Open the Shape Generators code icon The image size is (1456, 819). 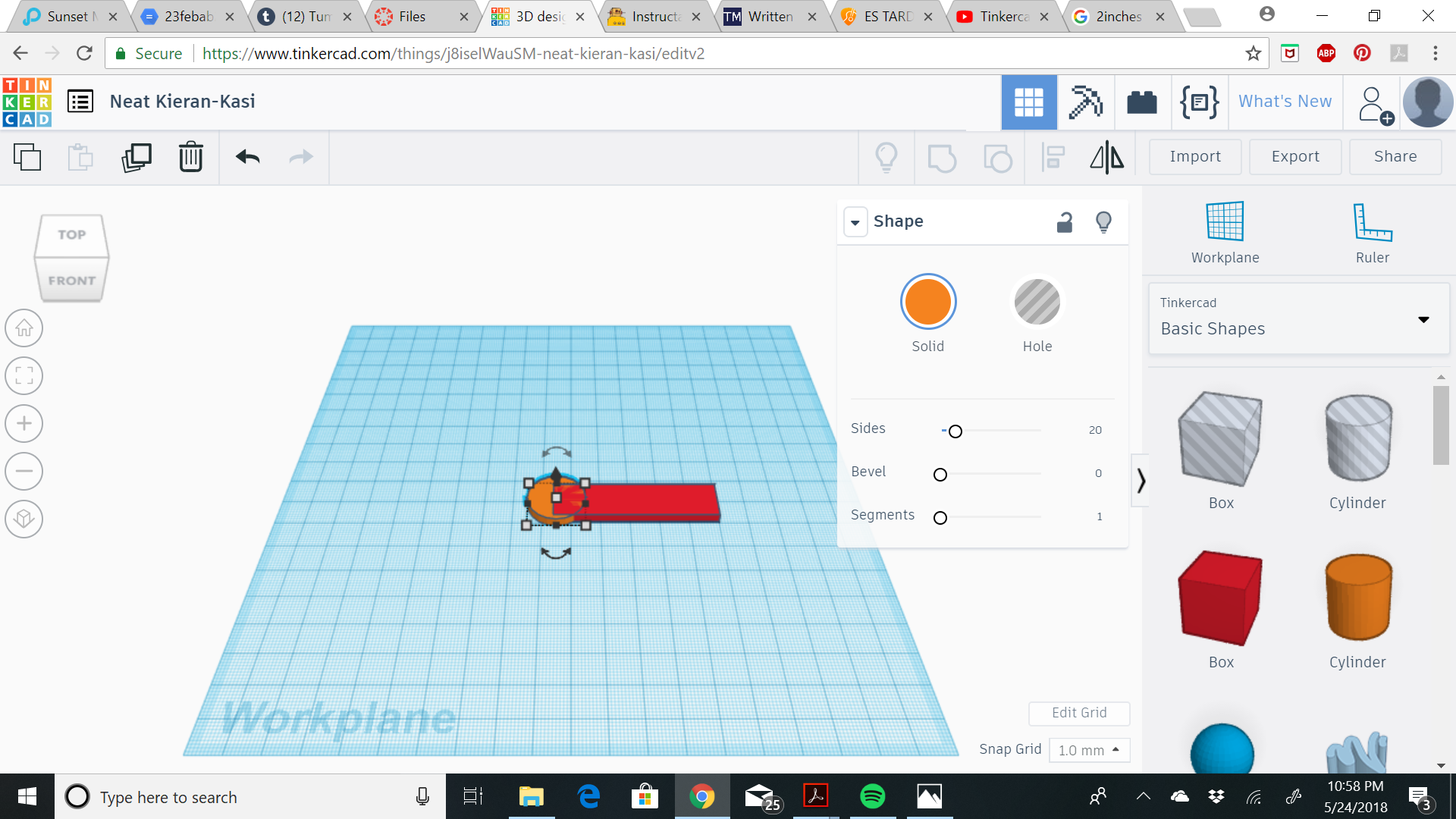pos(1199,102)
